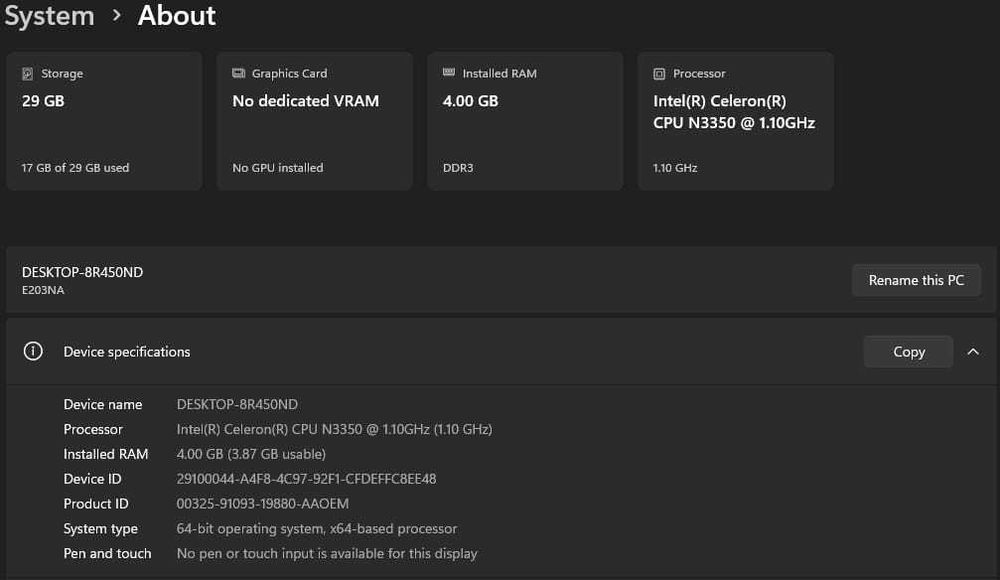Click the System type value text

pos(316,529)
